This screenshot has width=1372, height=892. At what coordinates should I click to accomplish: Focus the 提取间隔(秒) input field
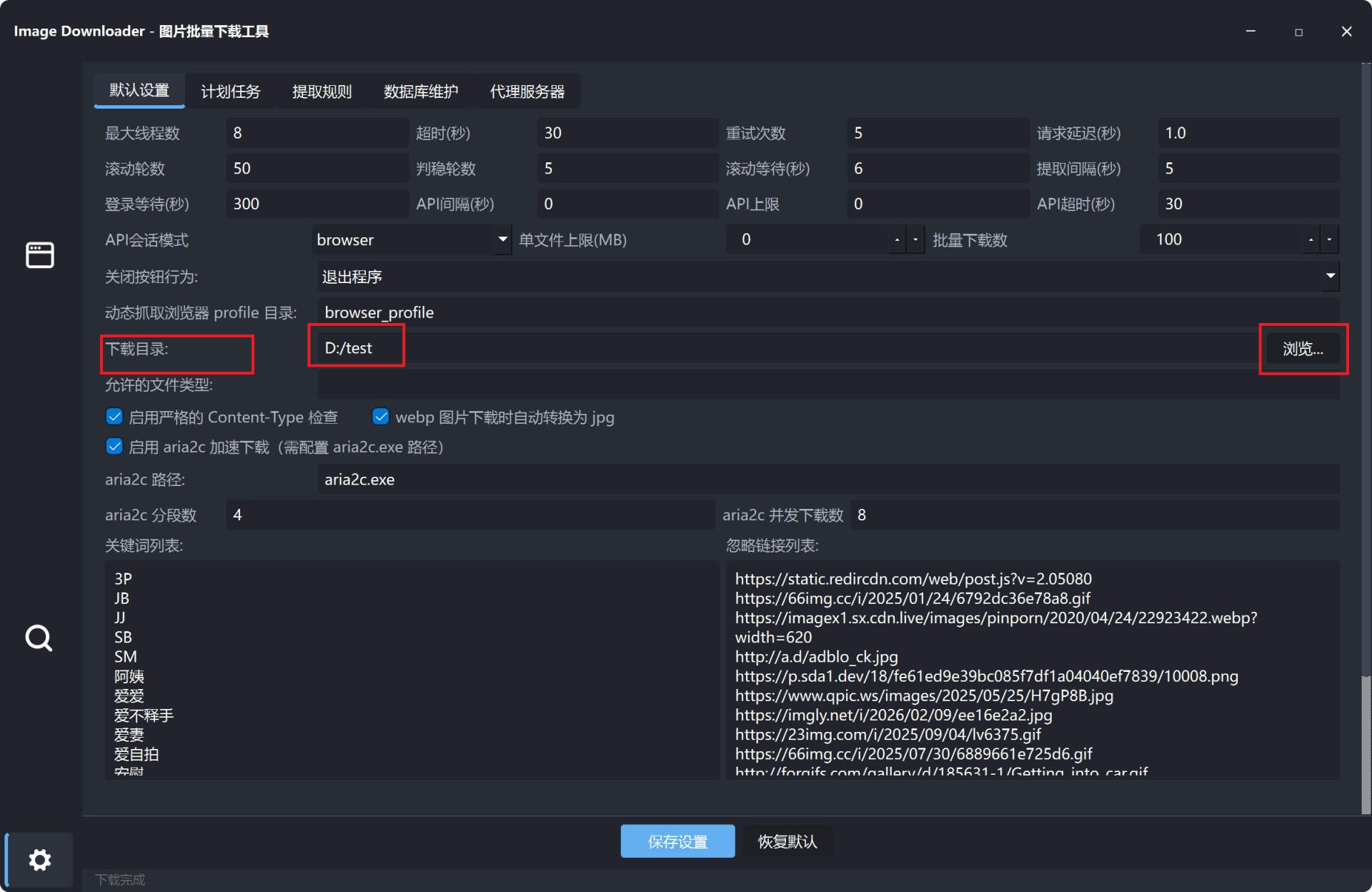point(1248,169)
